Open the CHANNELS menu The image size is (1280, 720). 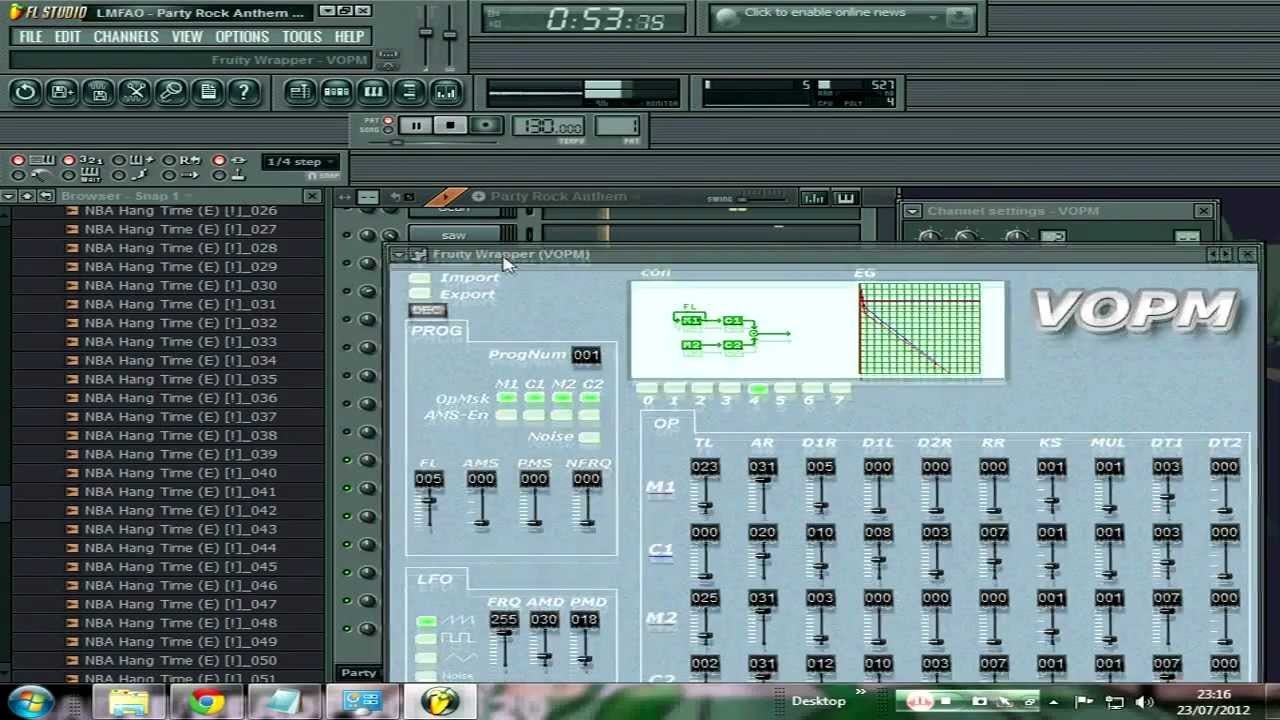126,36
